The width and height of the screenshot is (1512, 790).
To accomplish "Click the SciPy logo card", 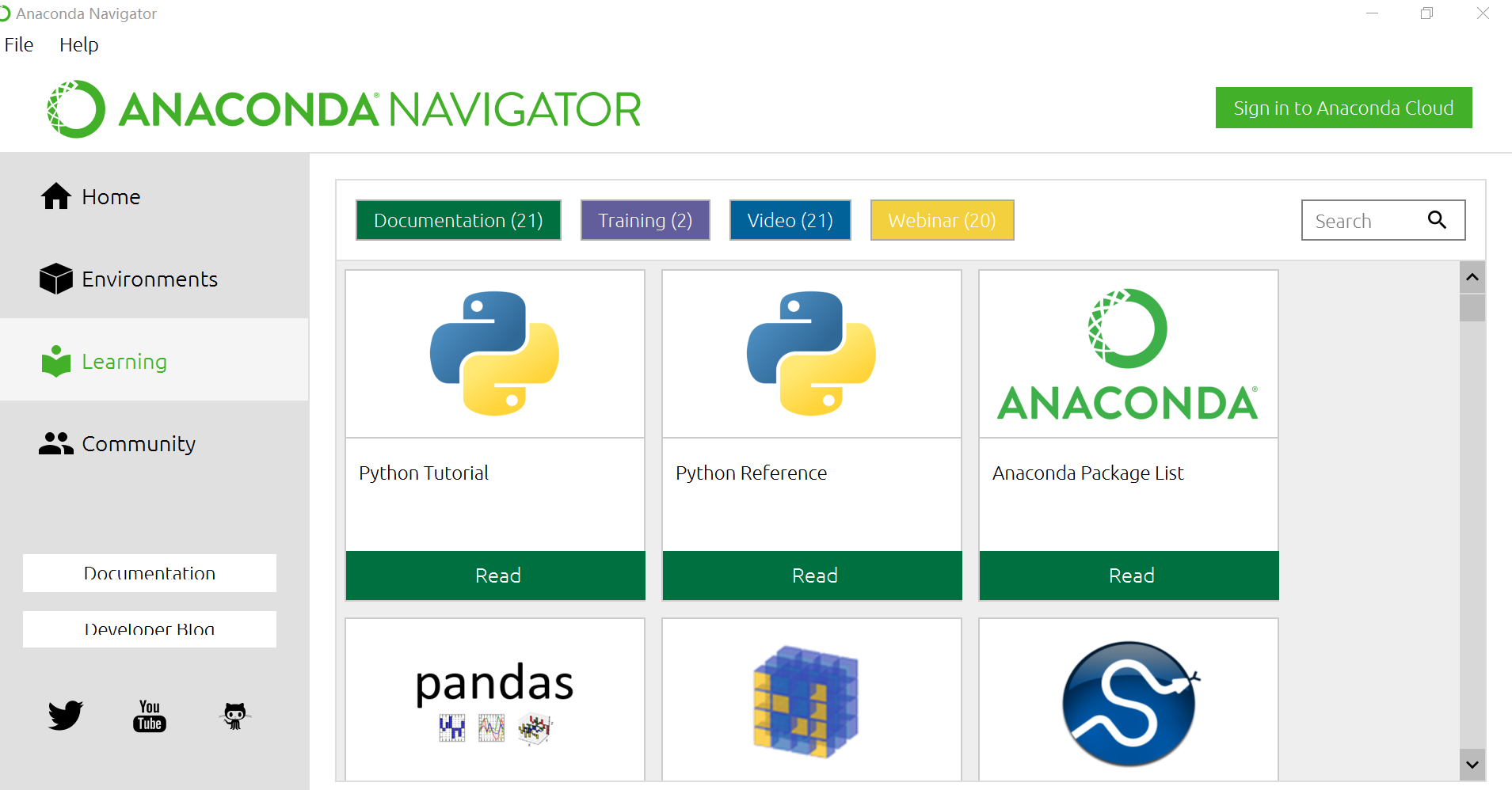I will tap(1129, 700).
